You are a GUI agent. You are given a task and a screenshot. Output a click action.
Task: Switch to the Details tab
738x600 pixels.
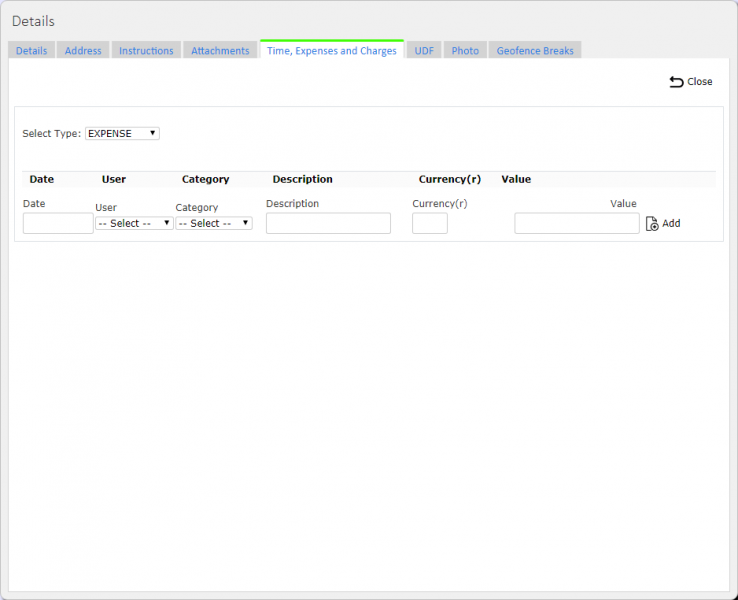pos(32,50)
